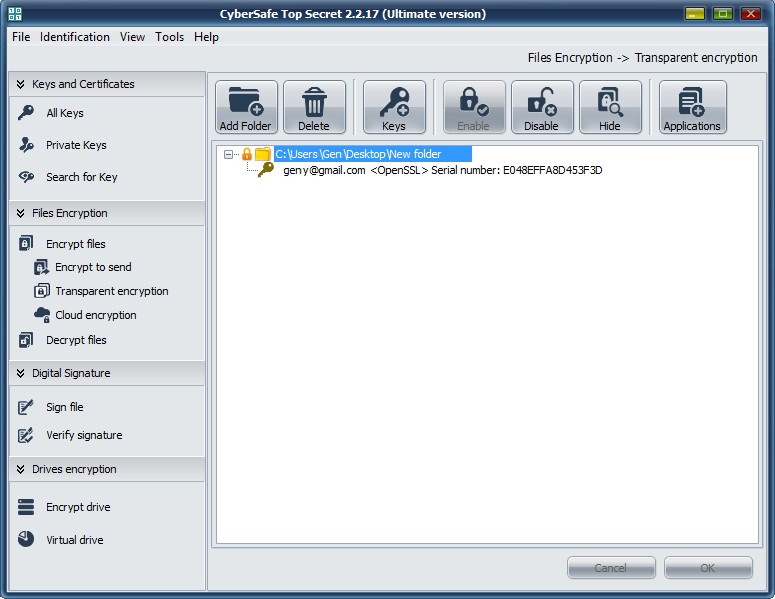Open the Virtual drive label
This screenshot has width=775, height=599.
point(75,540)
